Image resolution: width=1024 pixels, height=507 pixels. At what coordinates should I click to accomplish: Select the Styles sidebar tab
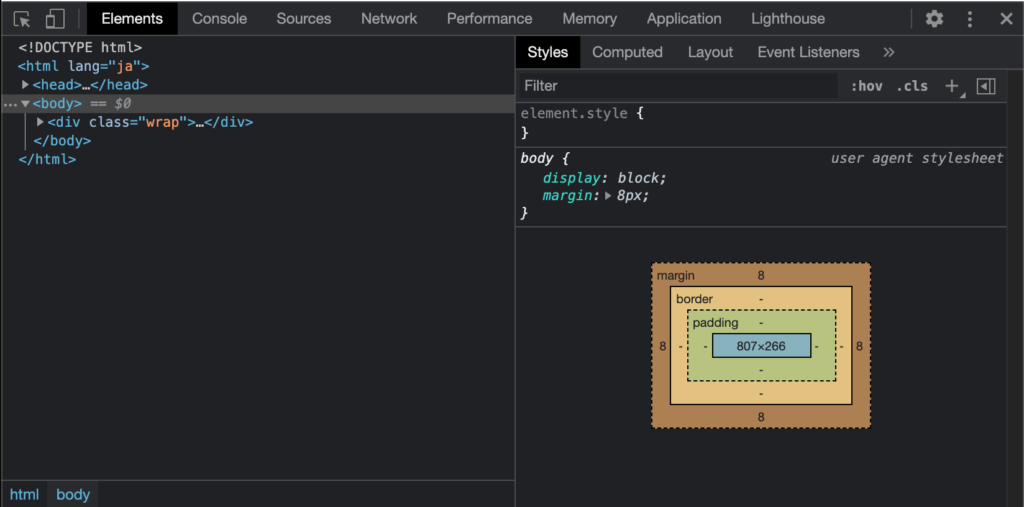tap(548, 52)
